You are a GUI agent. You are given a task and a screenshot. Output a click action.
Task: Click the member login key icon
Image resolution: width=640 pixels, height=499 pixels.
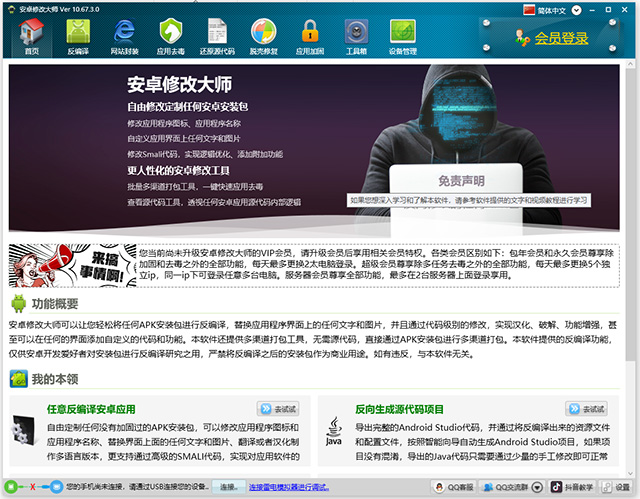click(x=522, y=38)
